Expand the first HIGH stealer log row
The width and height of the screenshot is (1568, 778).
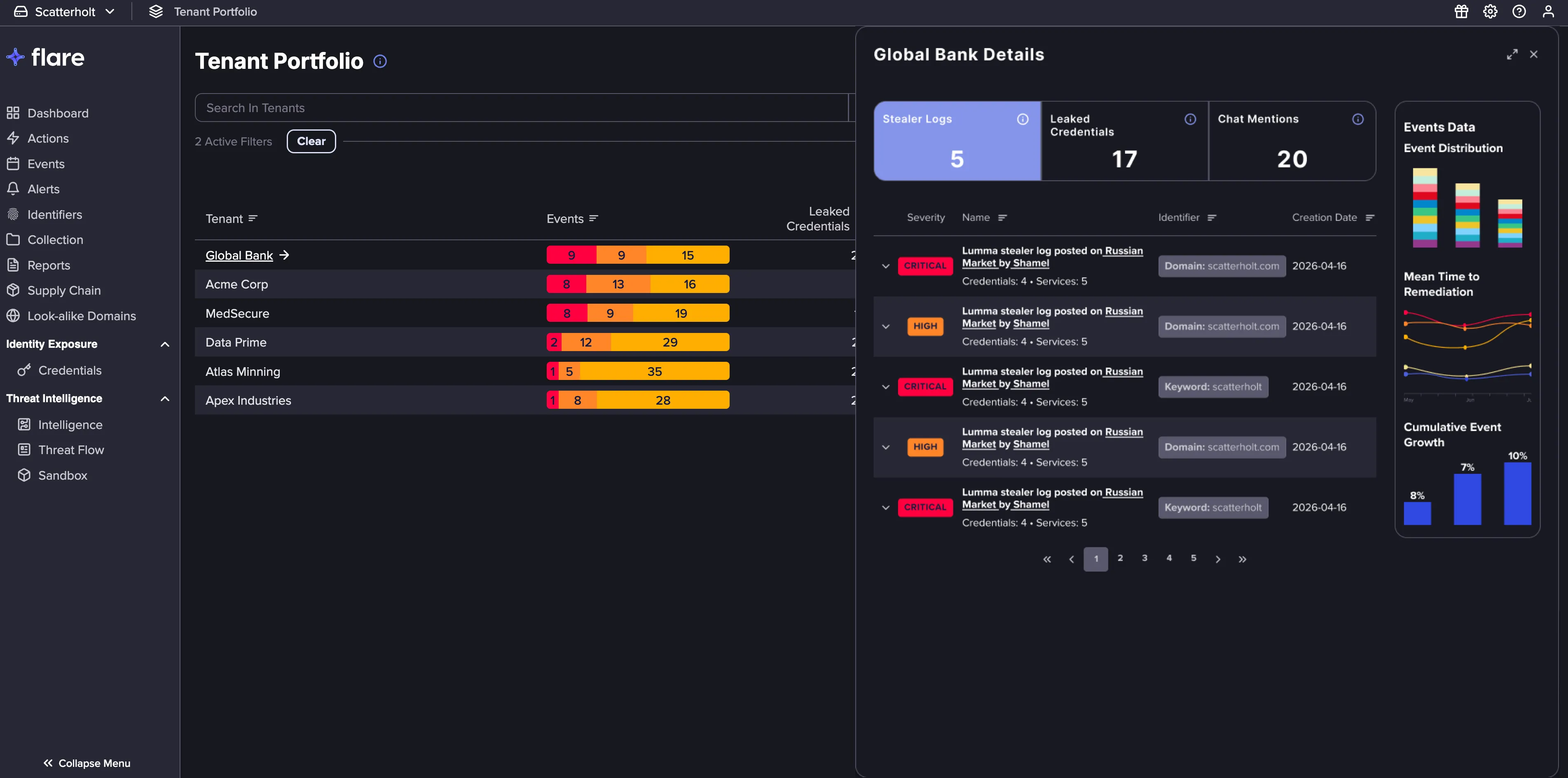point(886,326)
